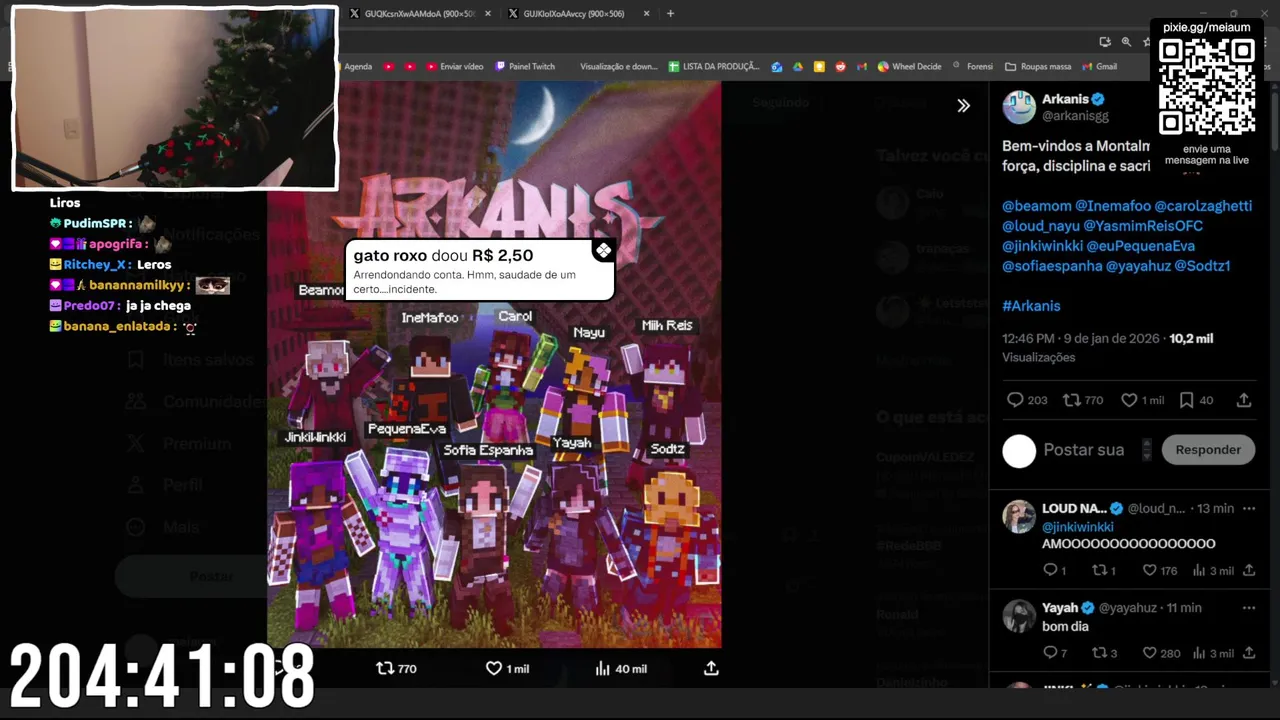Viewport: 1280px width, 720px height.
Task: Open more options on Yayah reply
Action: (x=1248, y=607)
